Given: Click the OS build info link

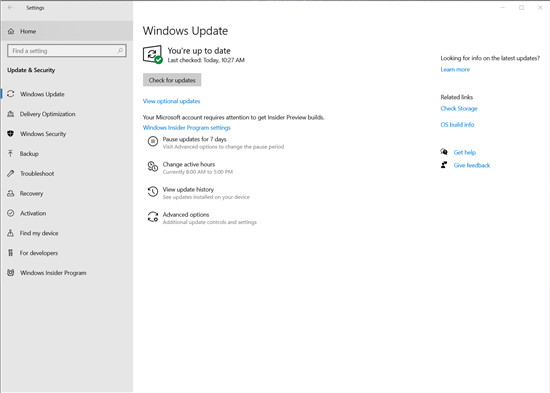Looking at the screenshot, I should pyautogui.click(x=457, y=125).
